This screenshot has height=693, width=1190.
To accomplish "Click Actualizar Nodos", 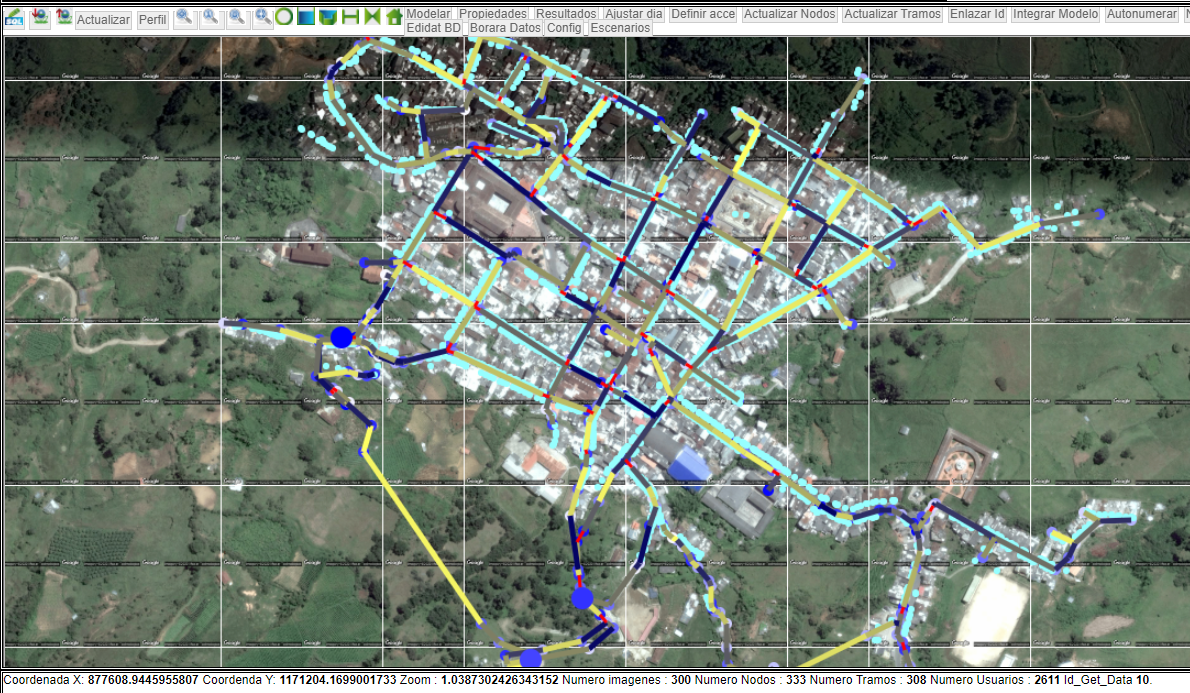I will pyautogui.click(x=790, y=14).
